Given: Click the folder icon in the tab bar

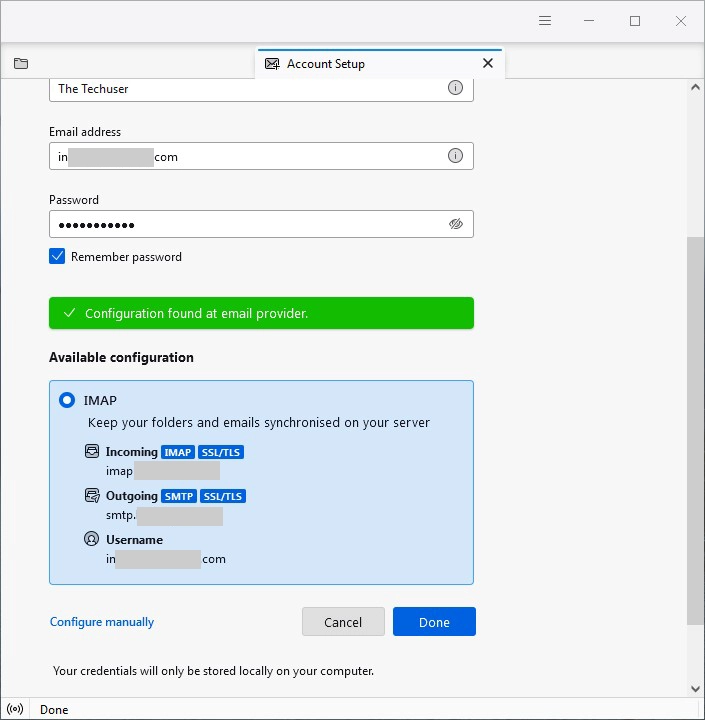Looking at the screenshot, I should pos(21,63).
